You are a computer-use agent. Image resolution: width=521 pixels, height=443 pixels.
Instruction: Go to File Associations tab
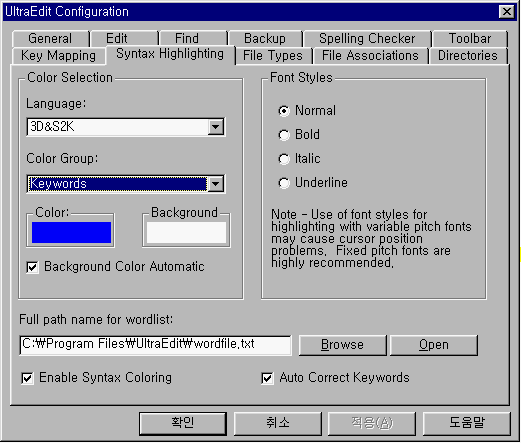[370, 56]
